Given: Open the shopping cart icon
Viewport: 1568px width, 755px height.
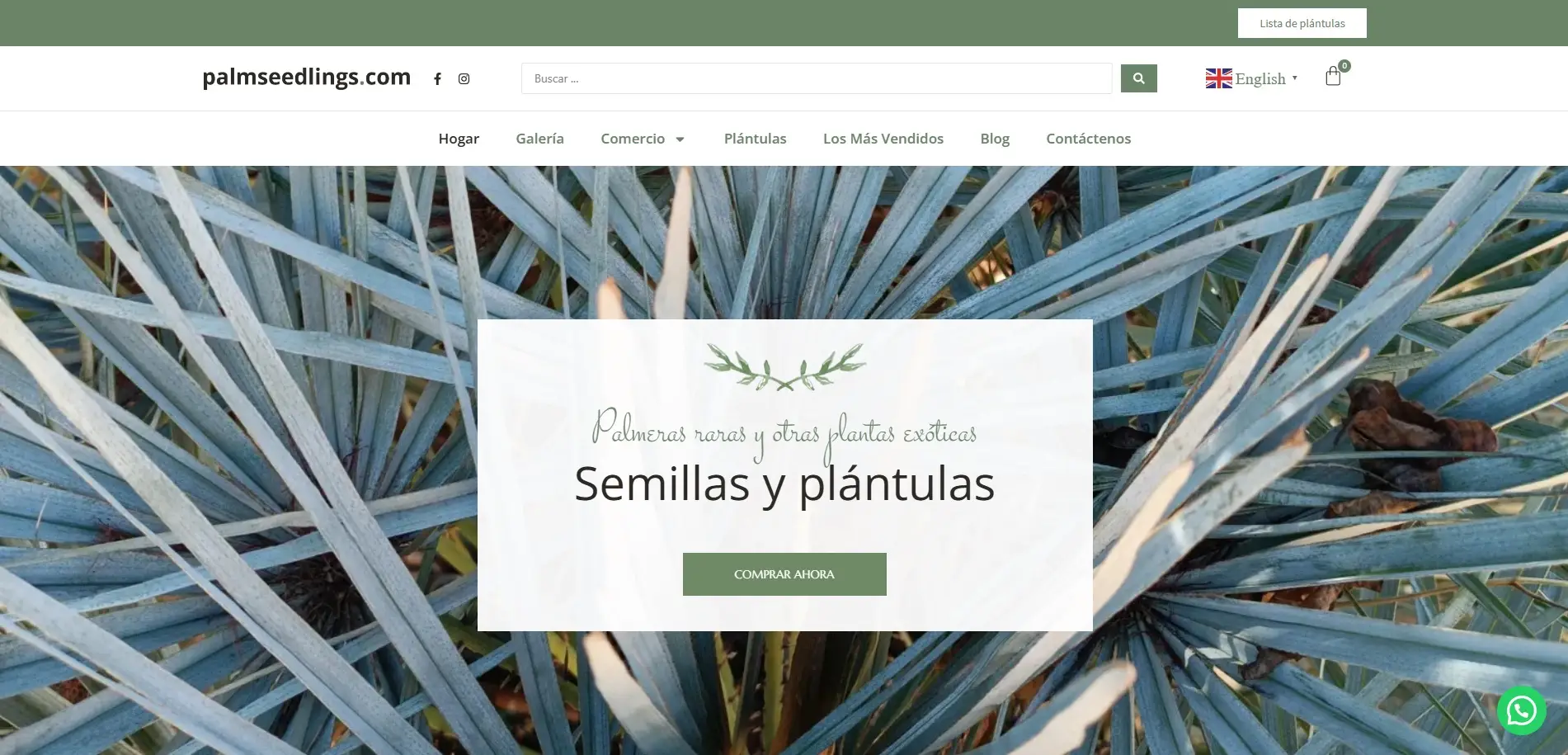Looking at the screenshot, I should [1333, 77].
